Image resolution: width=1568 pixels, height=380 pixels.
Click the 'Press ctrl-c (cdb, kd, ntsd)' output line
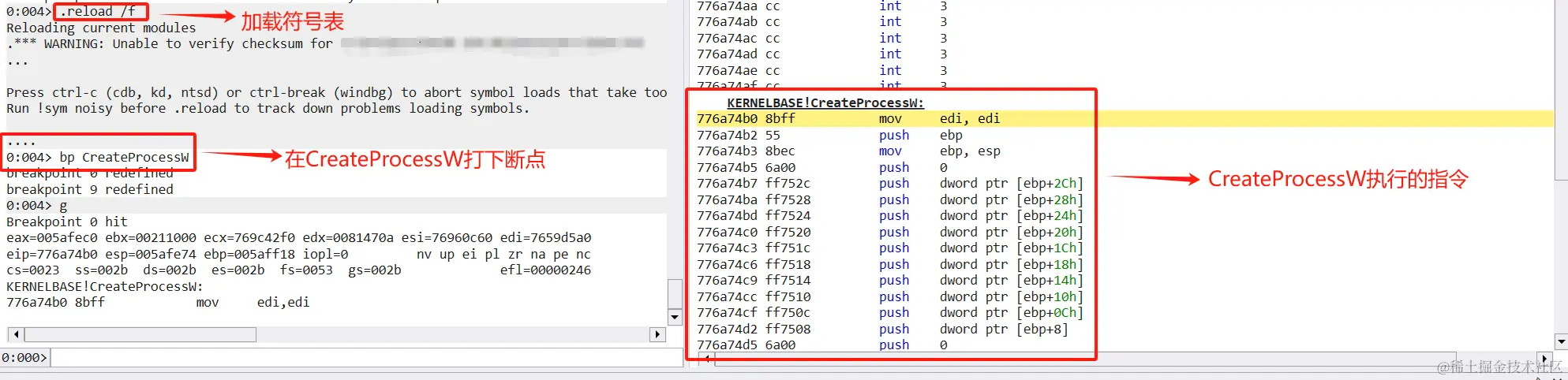tap(337, 92)
